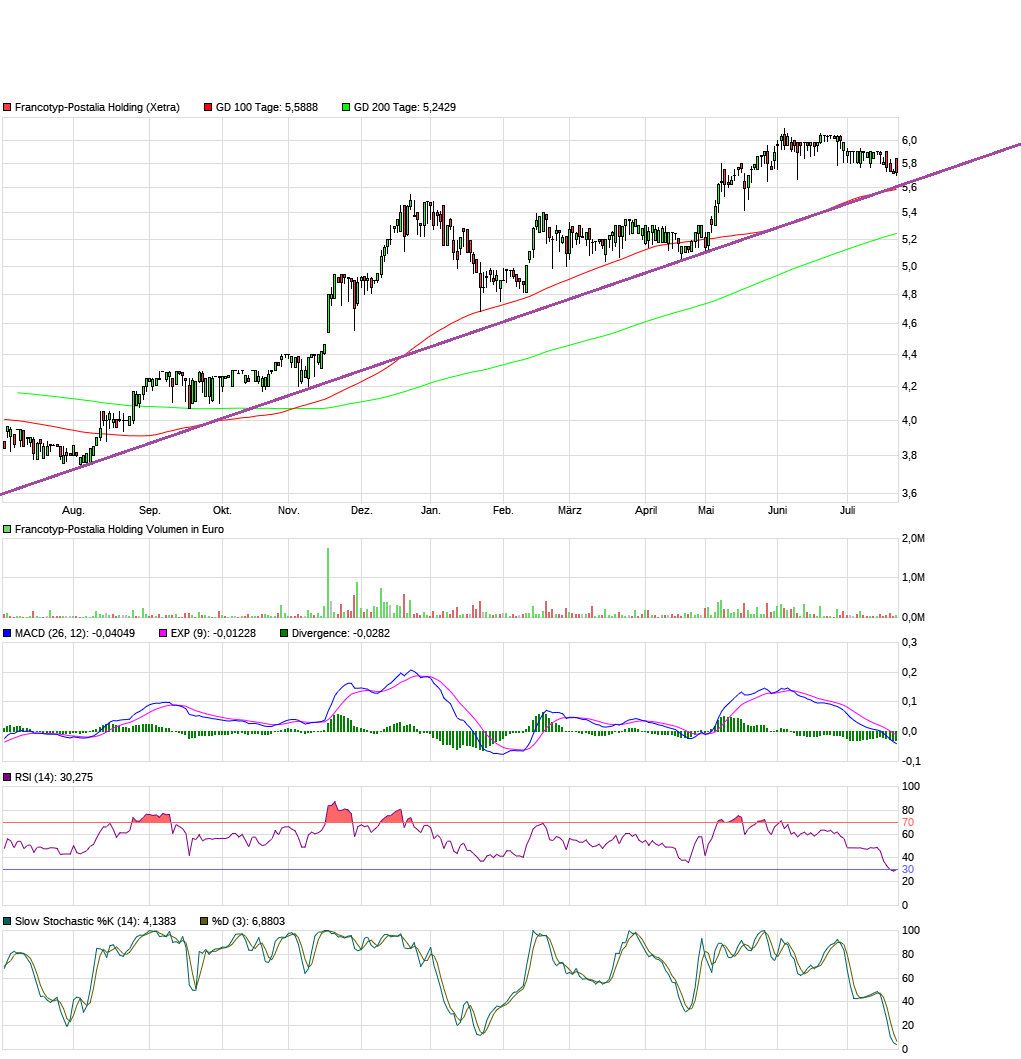This screenshot has height=1059, width=1021.
Task: Click the 'März' month label
Action: [x=569, y=511]
